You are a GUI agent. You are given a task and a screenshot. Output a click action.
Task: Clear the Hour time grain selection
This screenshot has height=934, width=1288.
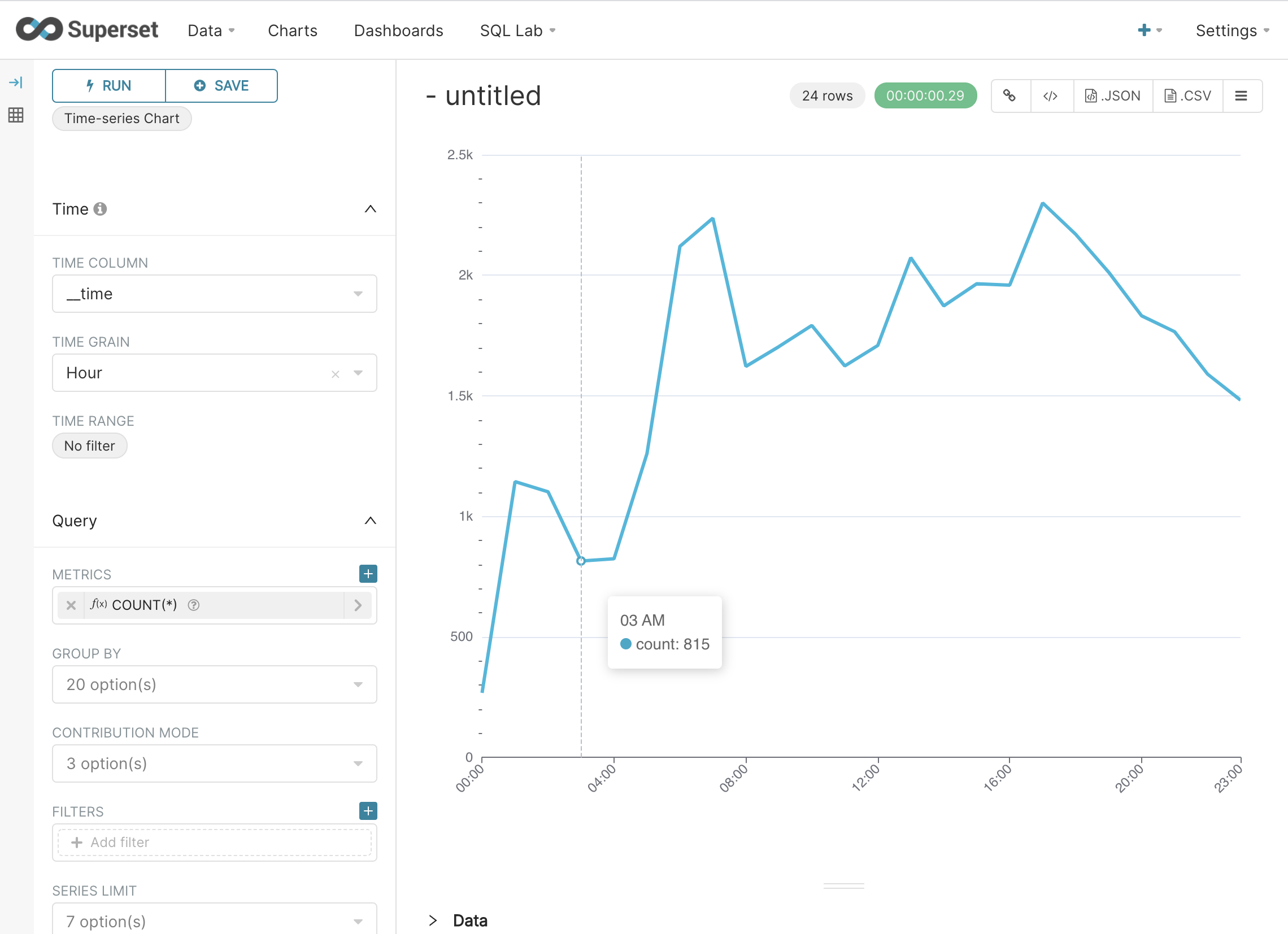[x=335, y=373]
